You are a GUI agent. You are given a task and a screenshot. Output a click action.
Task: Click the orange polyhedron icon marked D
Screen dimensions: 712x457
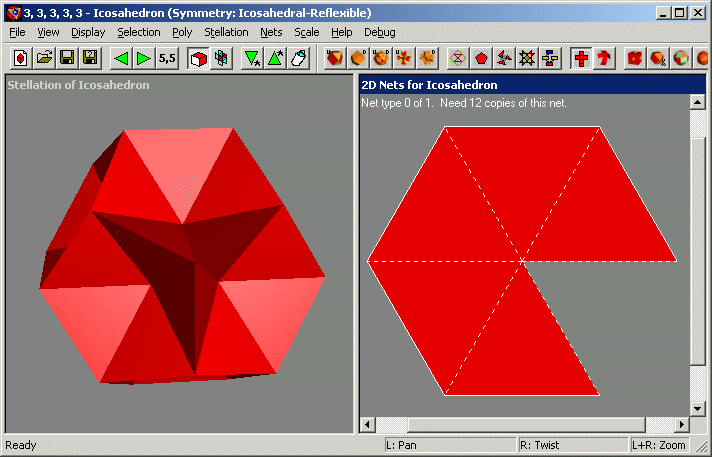coord(358,58)
